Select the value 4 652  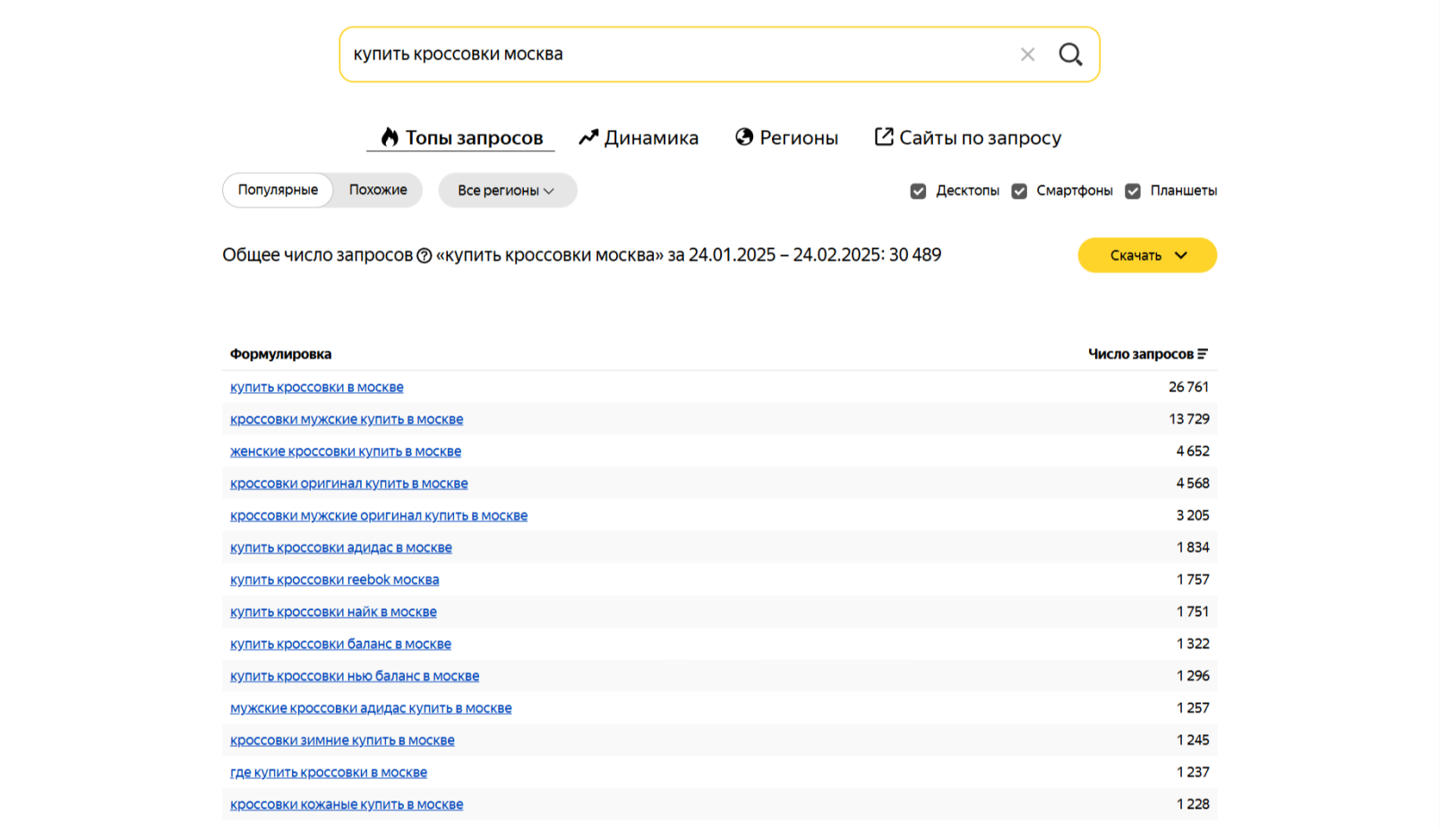coord(1193,451)
